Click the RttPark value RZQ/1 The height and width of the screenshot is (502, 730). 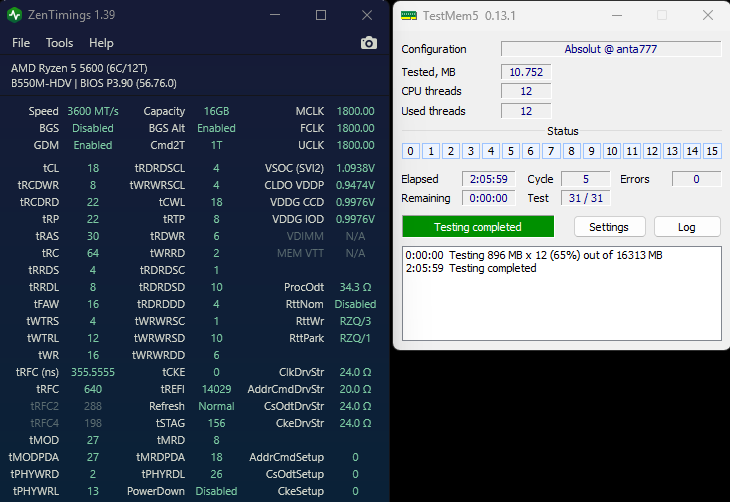tap(355, 338)
